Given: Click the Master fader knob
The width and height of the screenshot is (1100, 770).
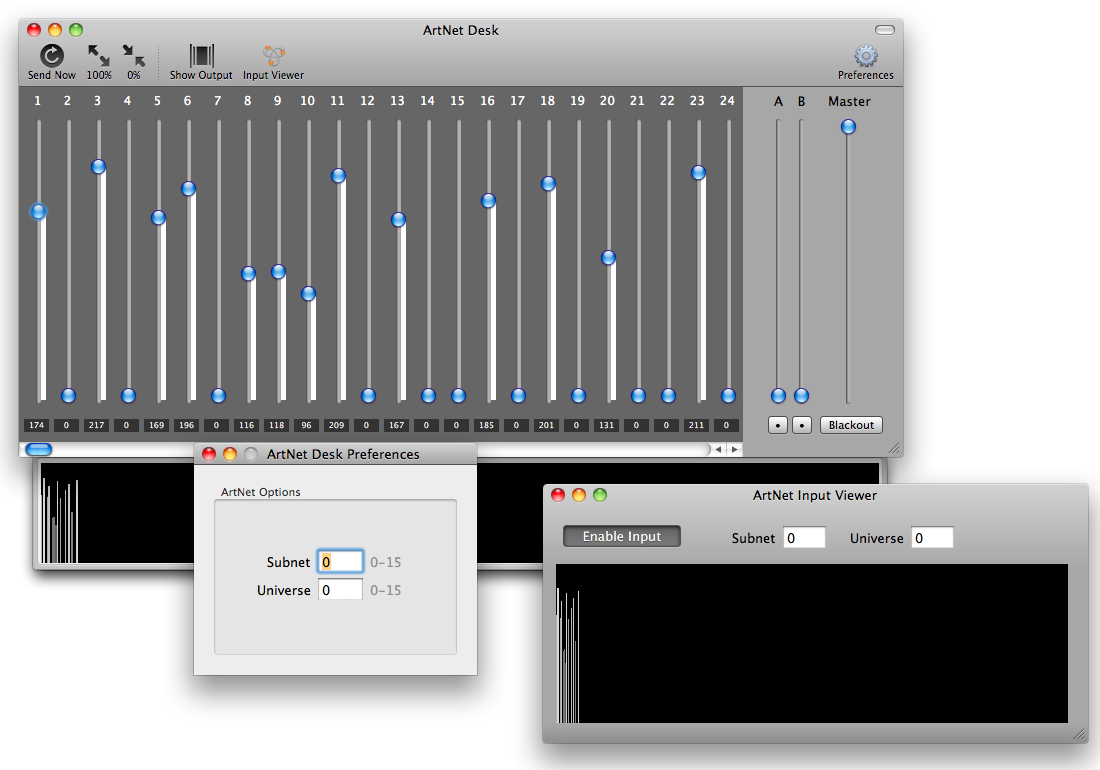Looking at the screenshot, I should coord(848,127).
